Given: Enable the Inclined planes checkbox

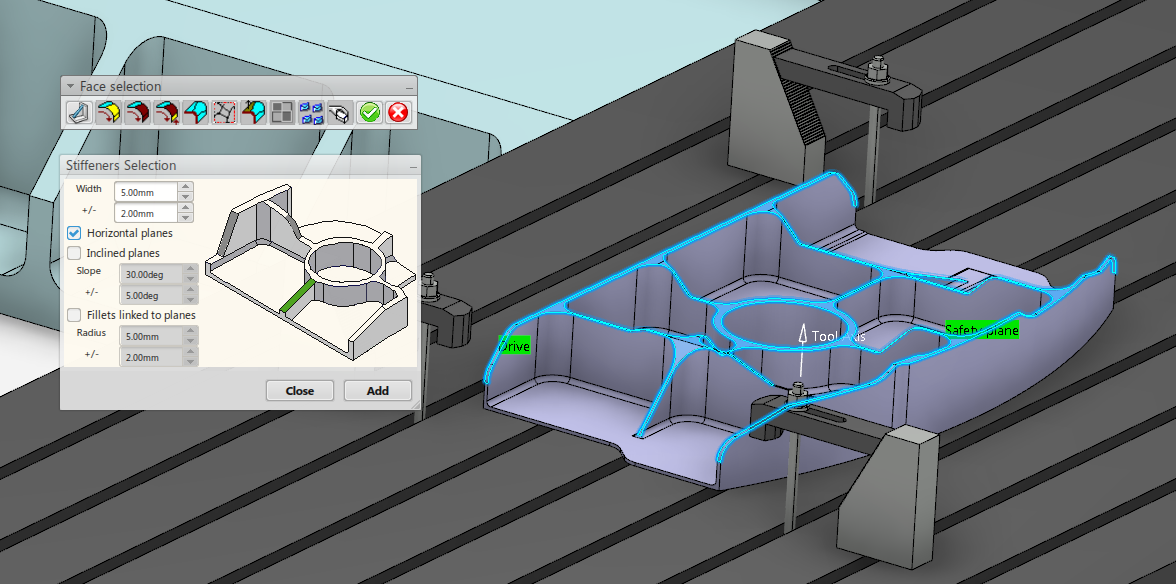Looking at the screenshot, I should point(74,253).
